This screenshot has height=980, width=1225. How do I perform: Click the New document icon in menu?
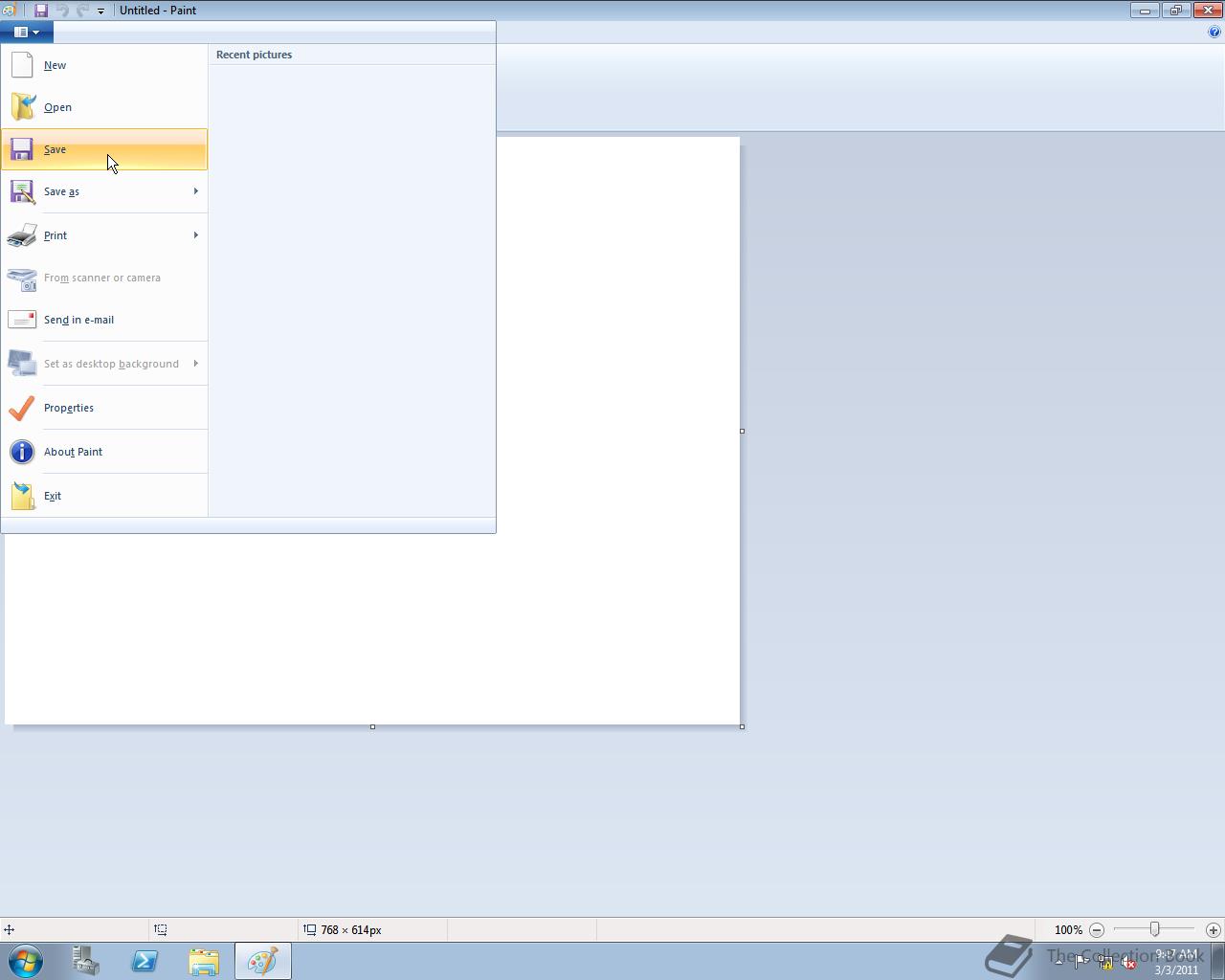pos(22,65)
